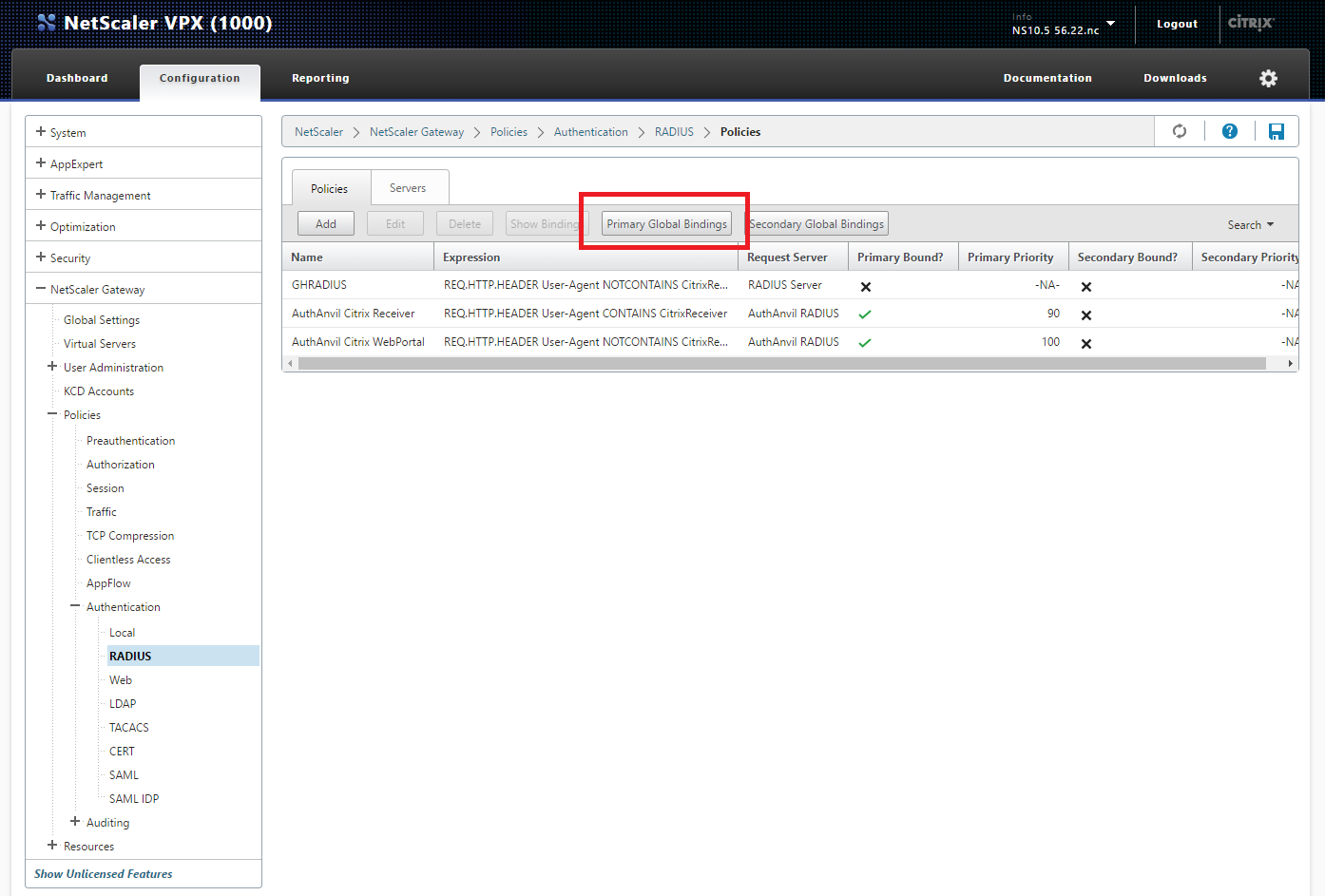Screen dimensions: 1325x896
Task: Expand the AppExpert node
Action: [x=41, y=163]
